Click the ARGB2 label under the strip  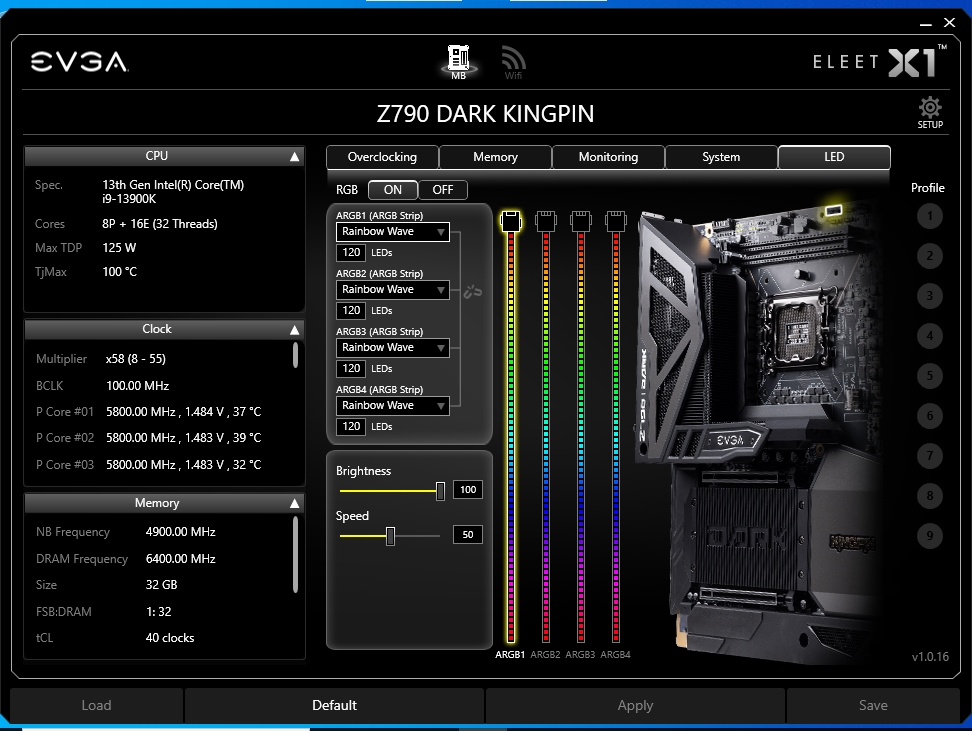546,655
